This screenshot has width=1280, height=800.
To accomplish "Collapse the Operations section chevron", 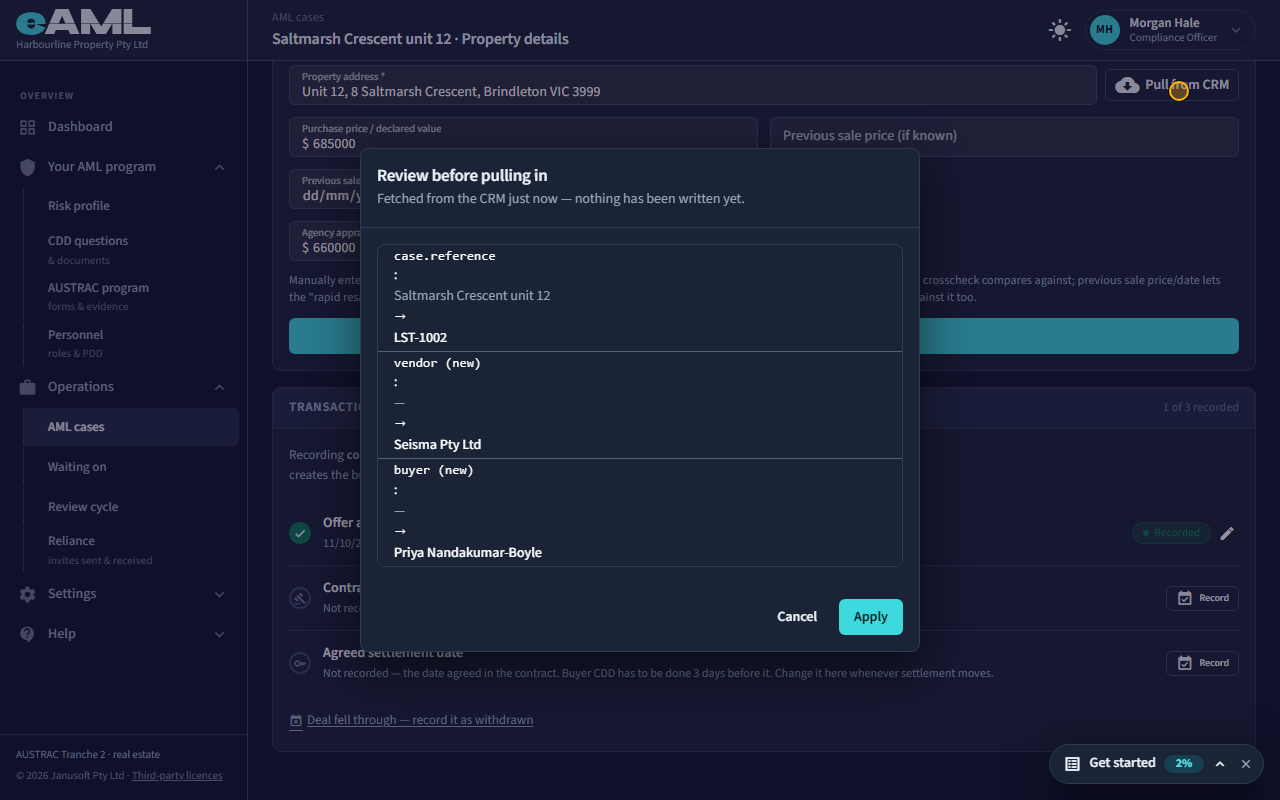I will 219,387.
